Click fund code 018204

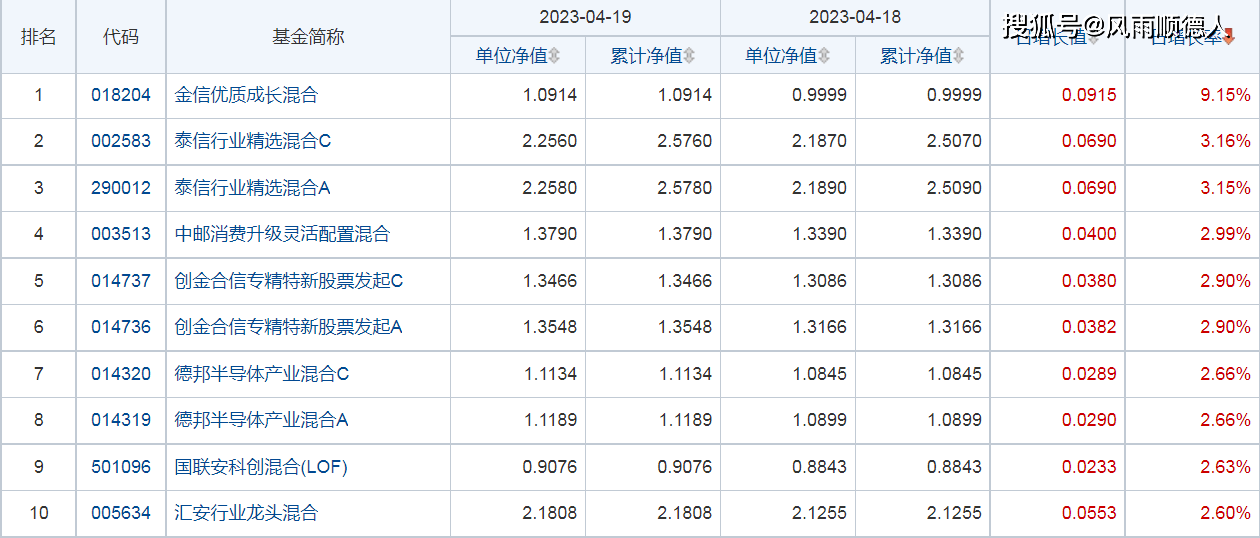(121, 95)
